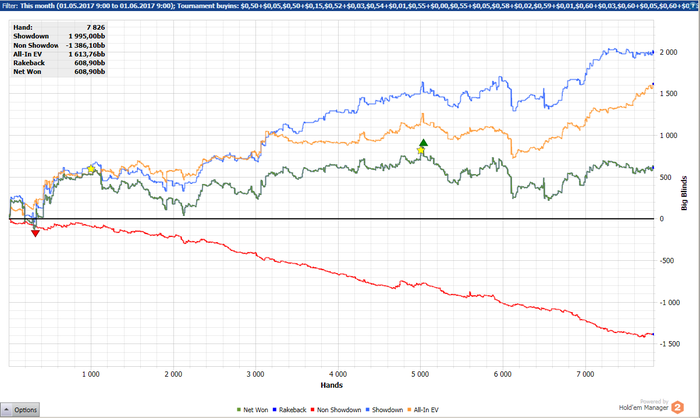Click the green Net Won legend swatch
This screenshot has width=700, height=418.
coord(238,410)
